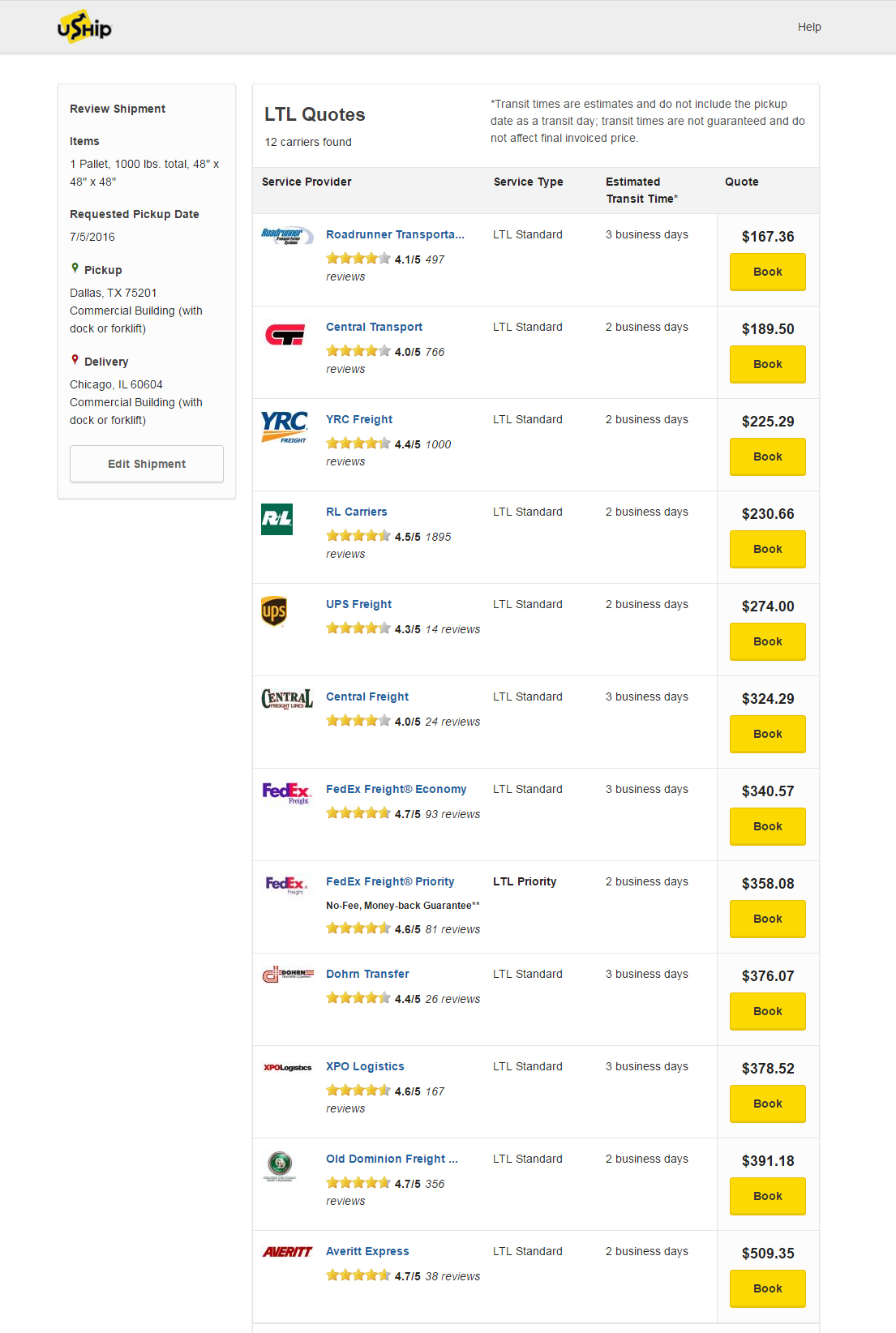Book the UPS Freight $274.00 quote
The height and width of the screenshot is (1333, 896).
[767, 641]
